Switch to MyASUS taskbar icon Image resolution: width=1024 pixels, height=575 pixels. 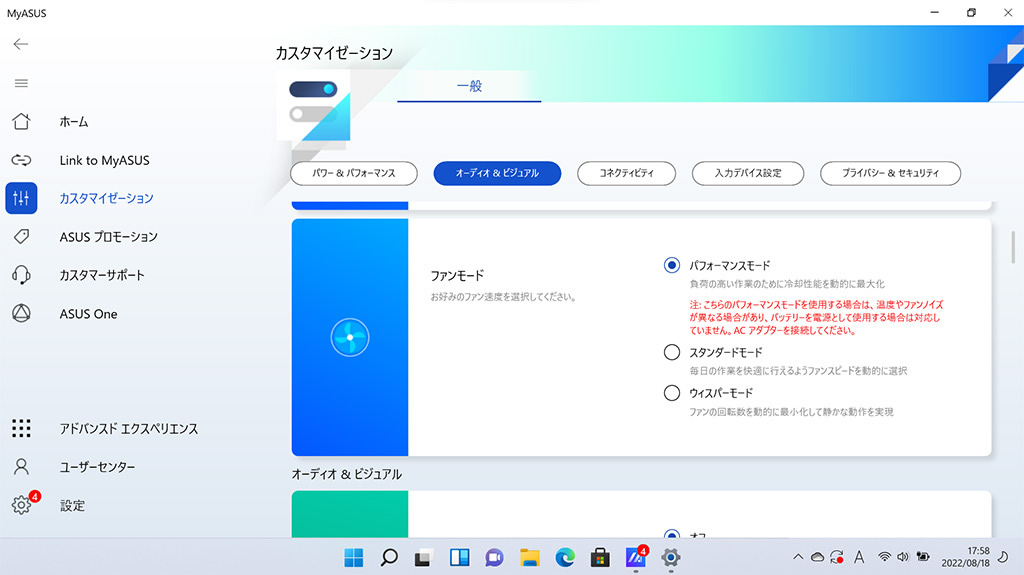click(x=636, y=557)
